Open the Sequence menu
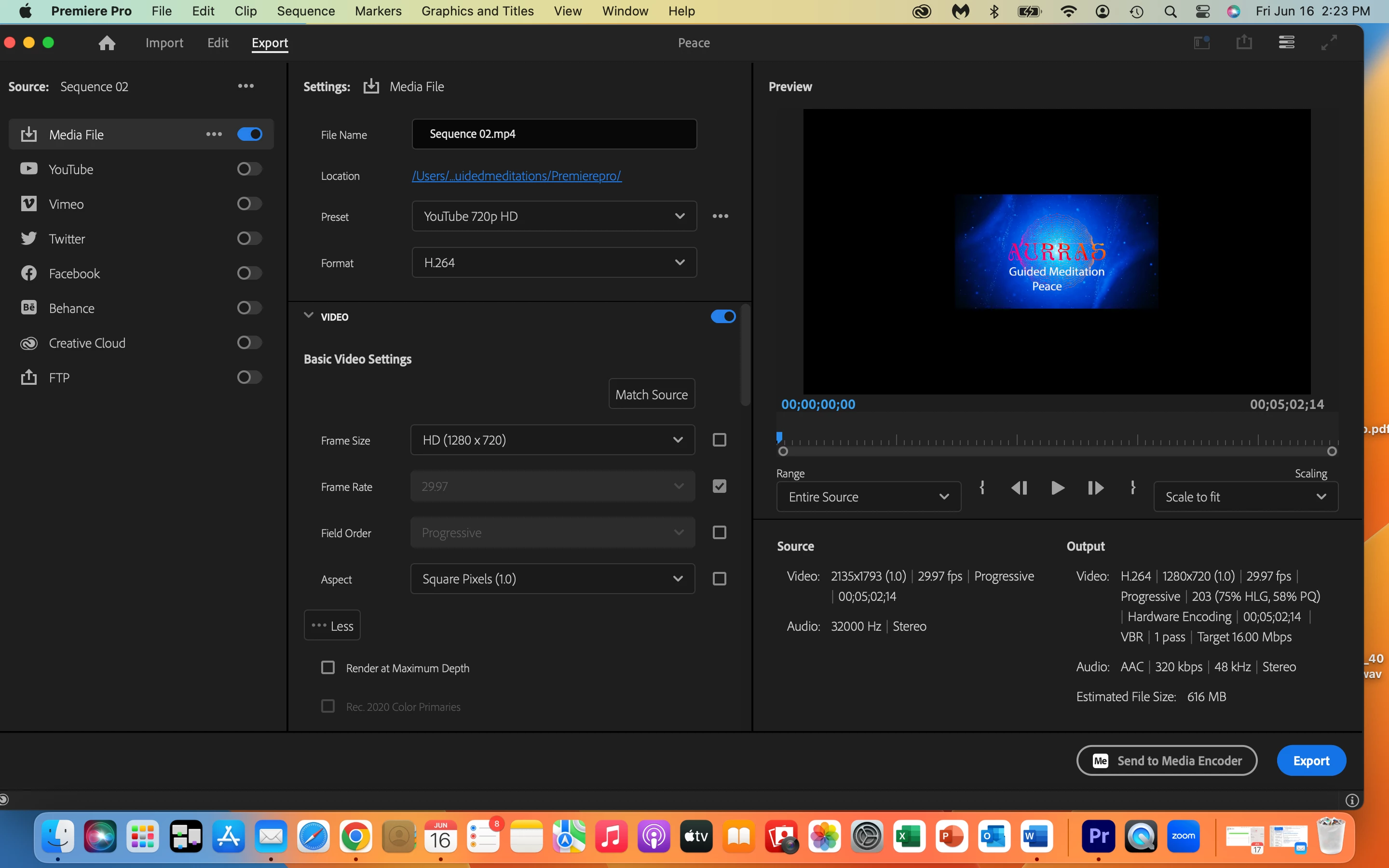The width and height of the screenshot is (1389, 868). [x=305, y=11]
